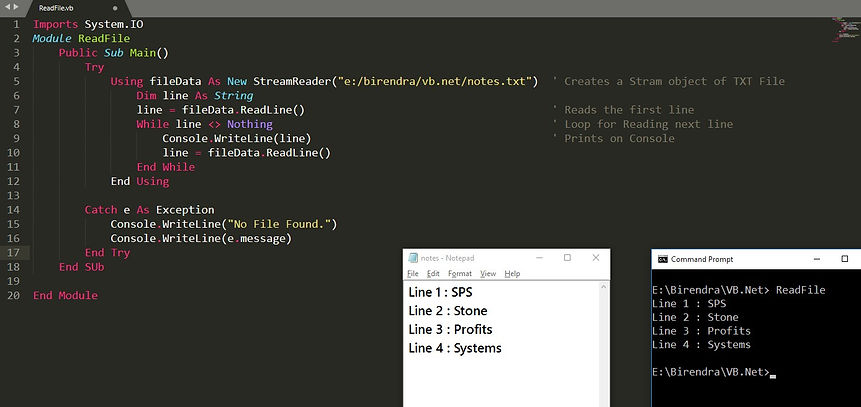Go to previous tab with left arrow
Screen dimensions: 861x407
pos(7,7)
